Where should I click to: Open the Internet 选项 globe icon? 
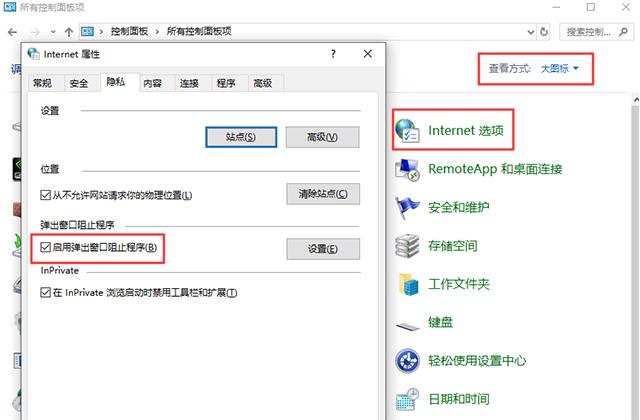(407, 131)
